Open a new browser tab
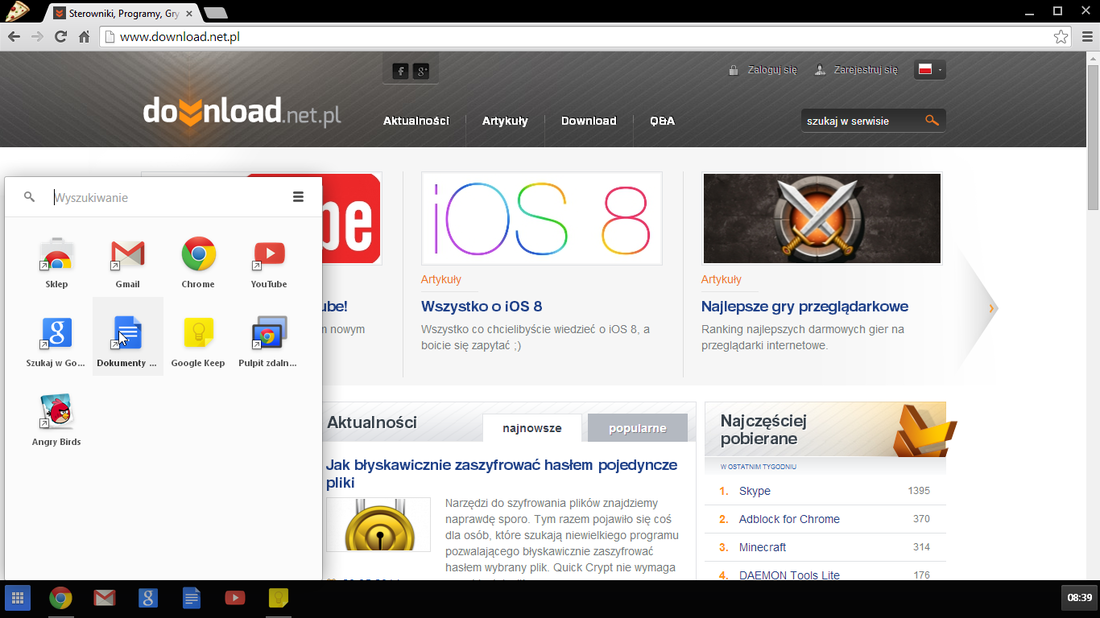The image size is (1100, 618). tap(215, 13)
